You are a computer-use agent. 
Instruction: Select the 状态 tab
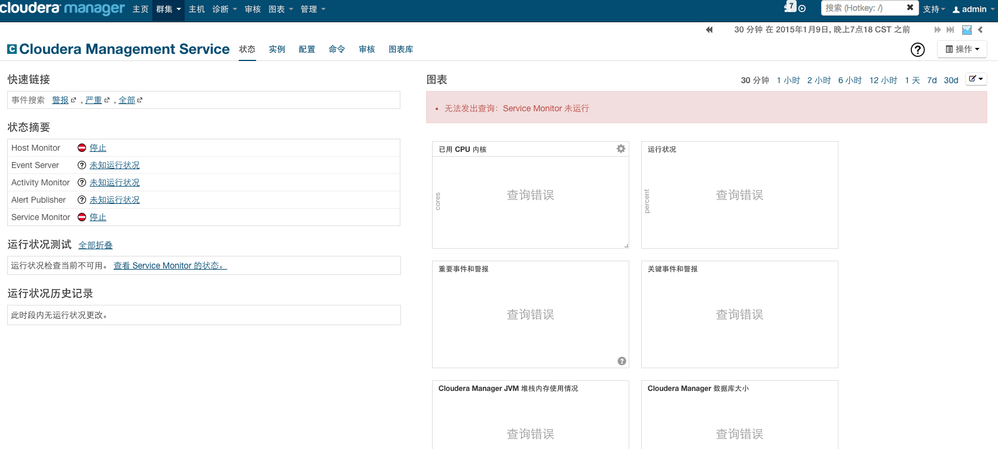(247, 50)
